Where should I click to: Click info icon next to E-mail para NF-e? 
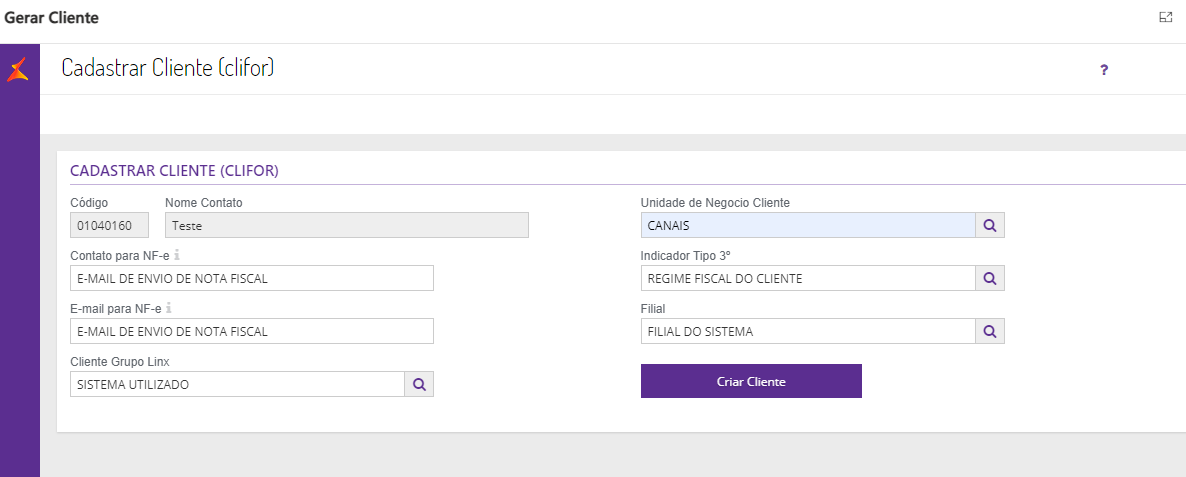coord(169,308)
